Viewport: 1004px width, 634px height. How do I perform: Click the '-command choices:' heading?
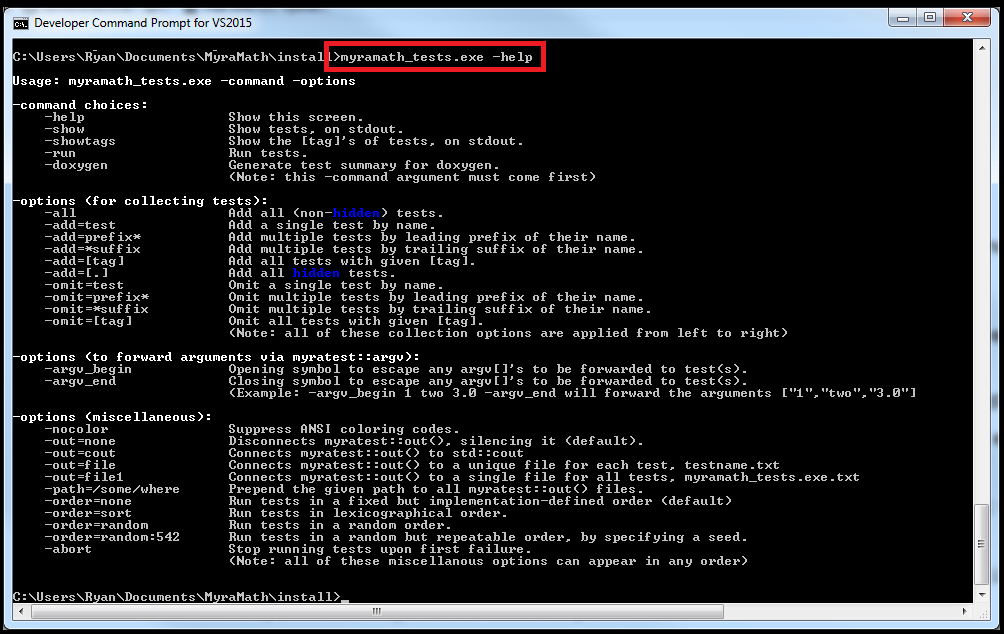pos(80,105)
